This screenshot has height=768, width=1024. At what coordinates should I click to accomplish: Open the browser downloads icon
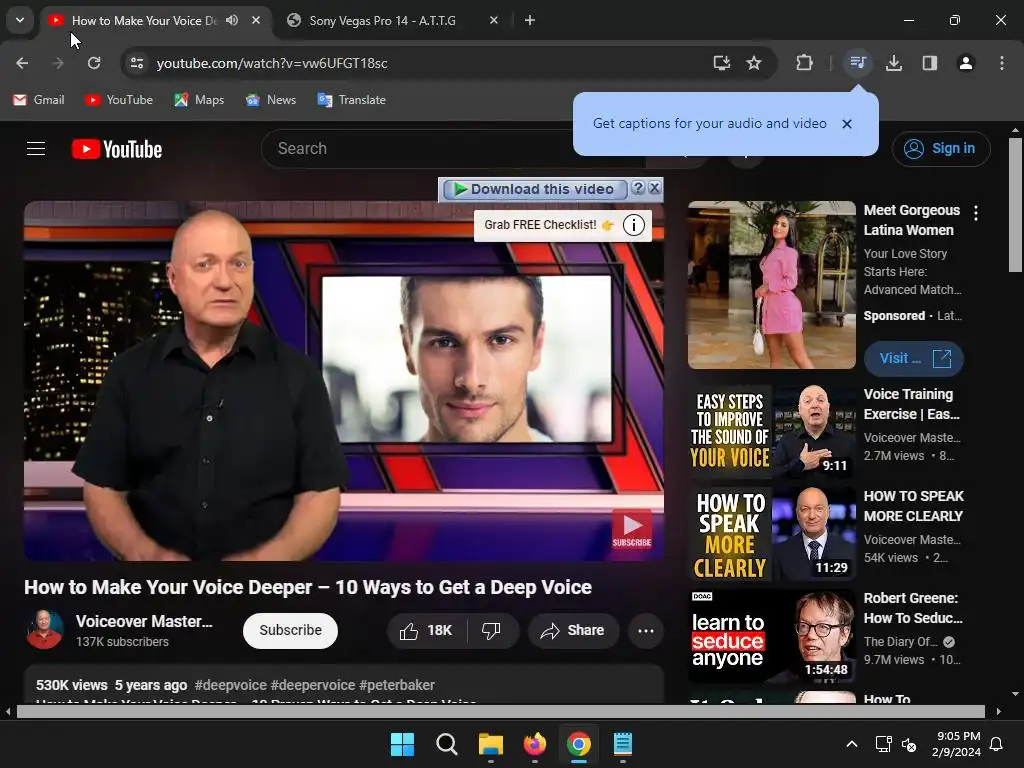894,63
